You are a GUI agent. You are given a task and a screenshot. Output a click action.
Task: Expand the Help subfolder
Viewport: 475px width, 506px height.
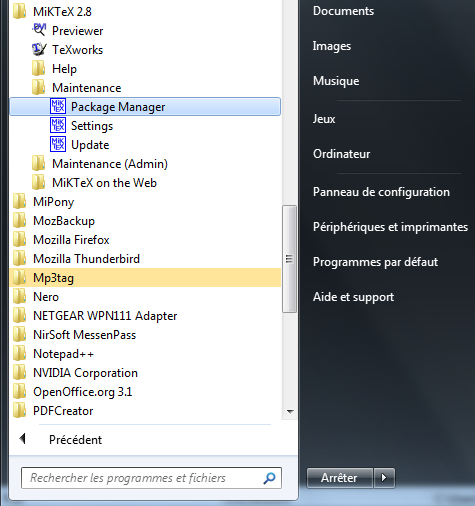(145, 68)
